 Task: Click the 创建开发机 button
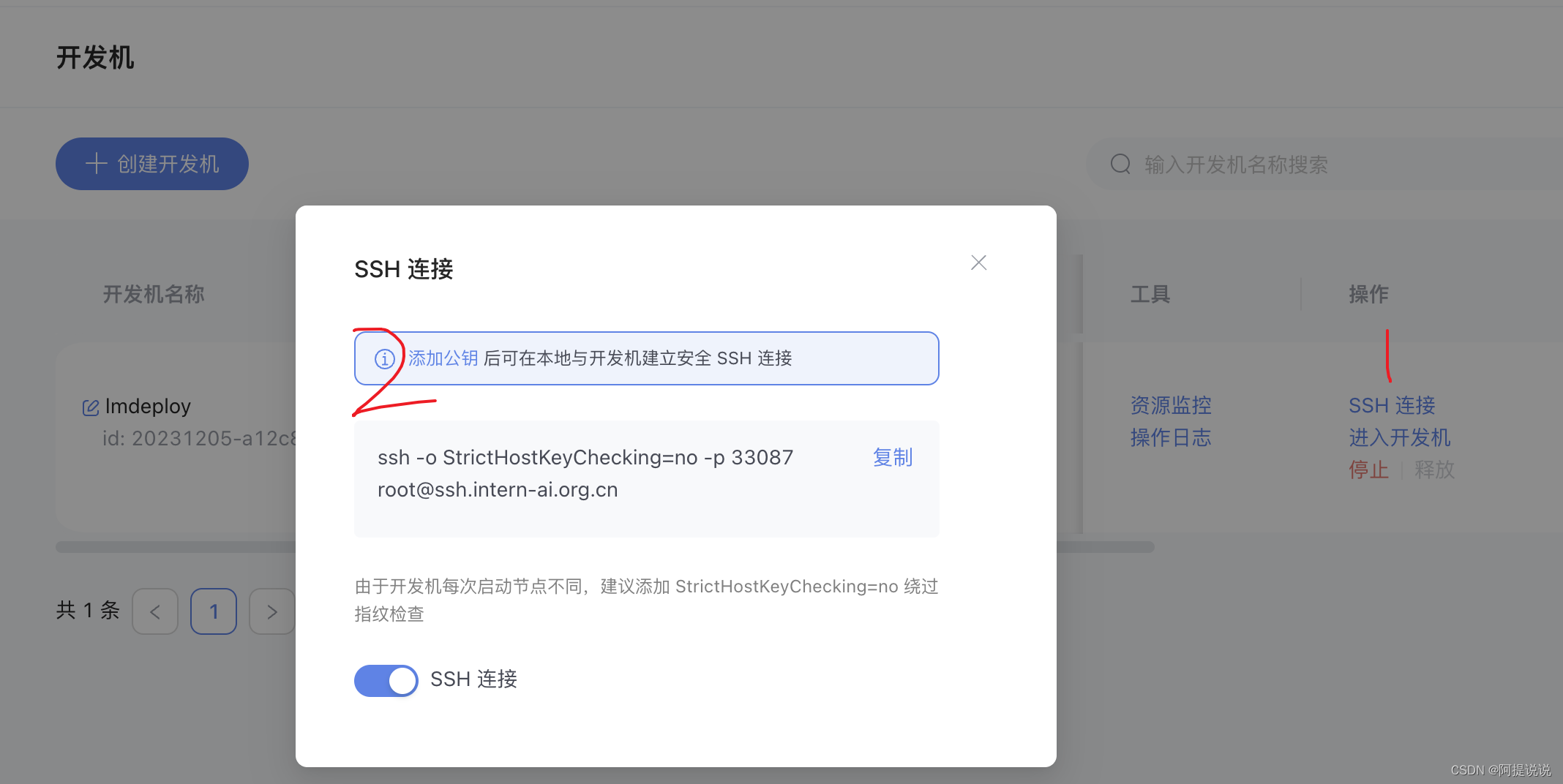tap(151, 163)
